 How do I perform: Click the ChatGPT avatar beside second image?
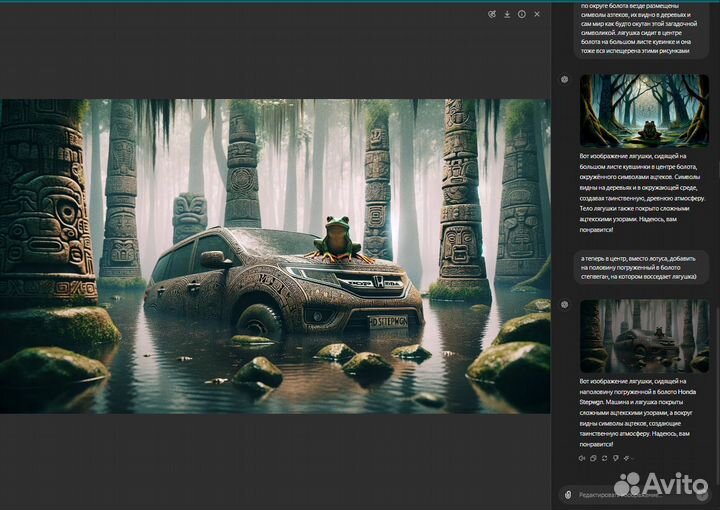point(565,304)
